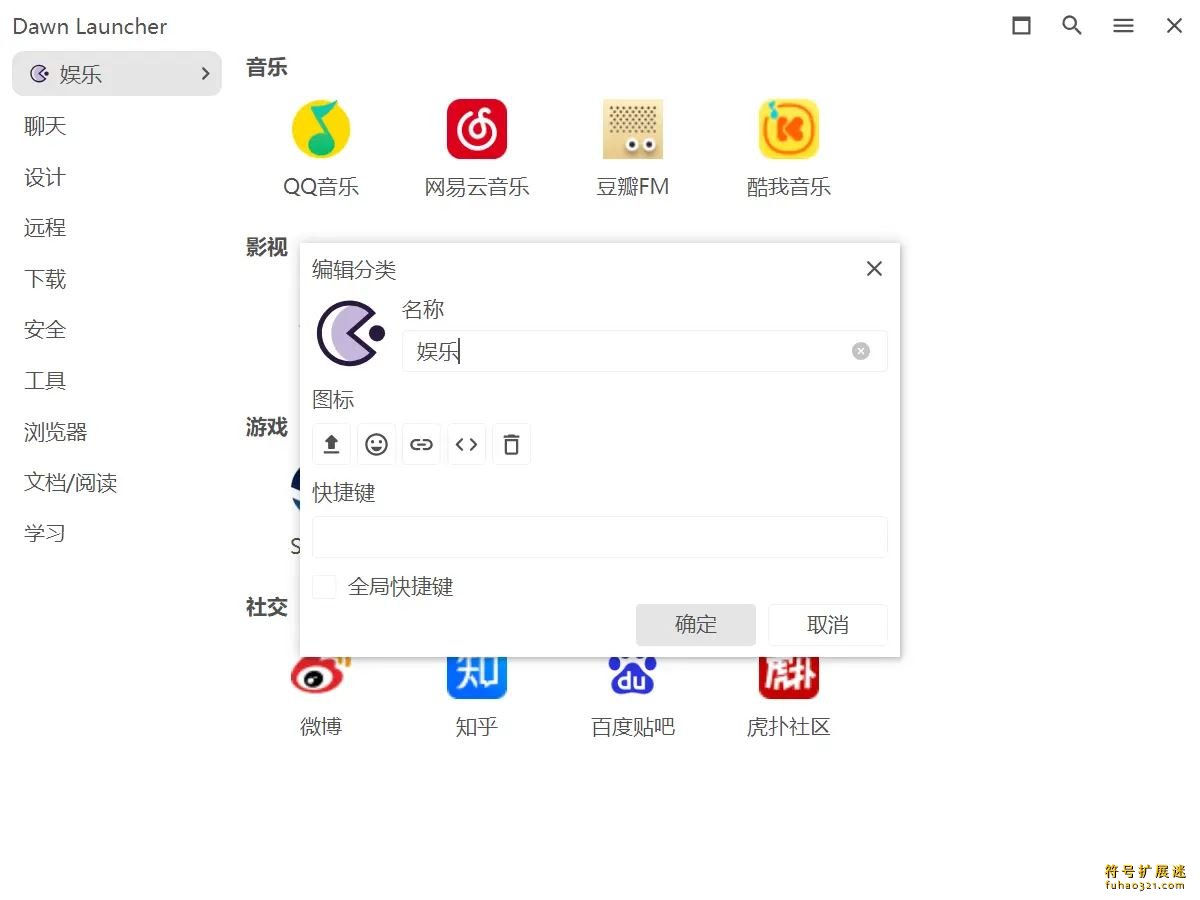The image size is (1200, 900).
Task: Click the upload icon button under 图标
Action: tap(332, 445)
